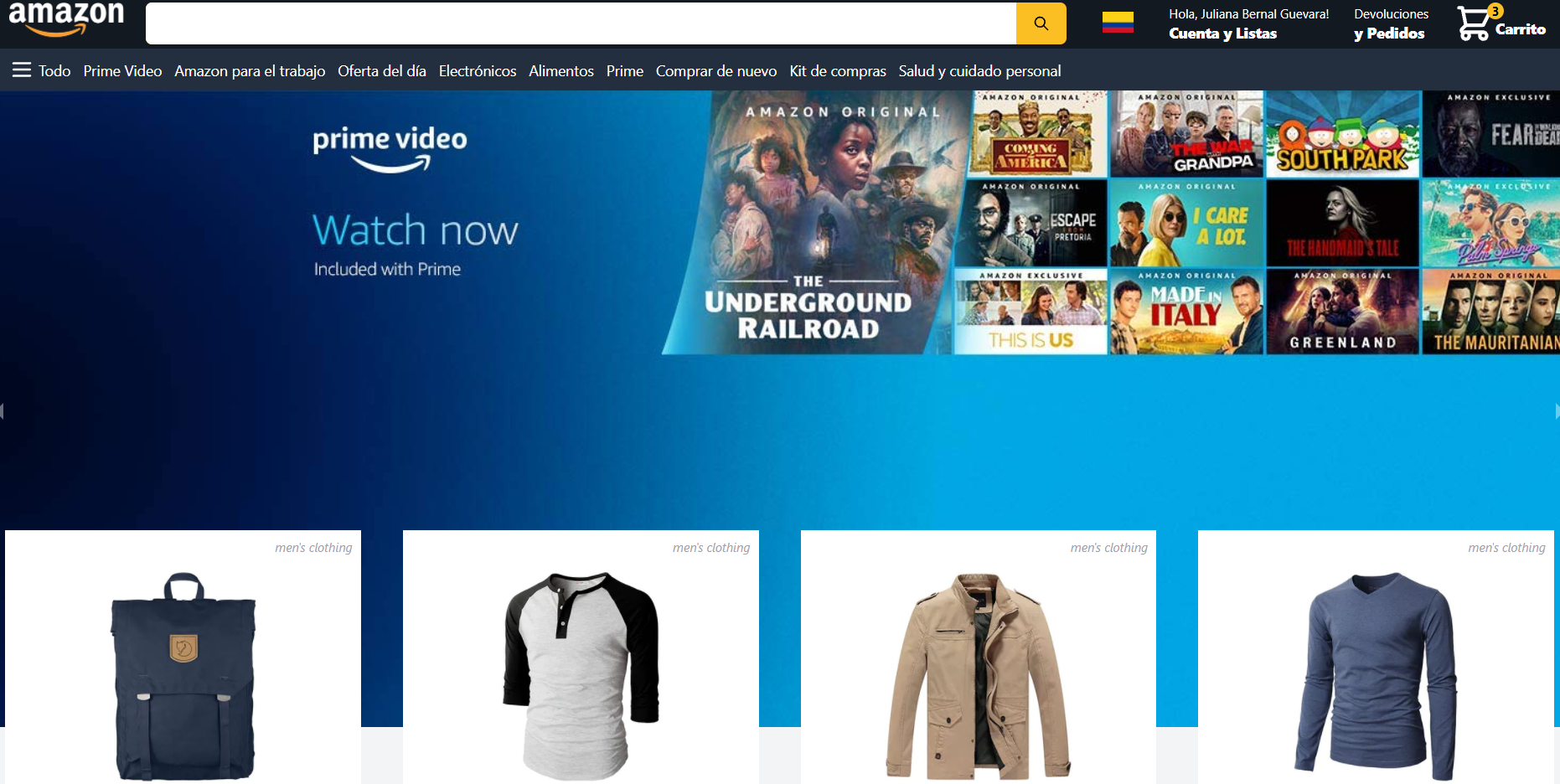Click the Colombia flag icon
Screen dimensions: 1560x784
coord(1118,23)
